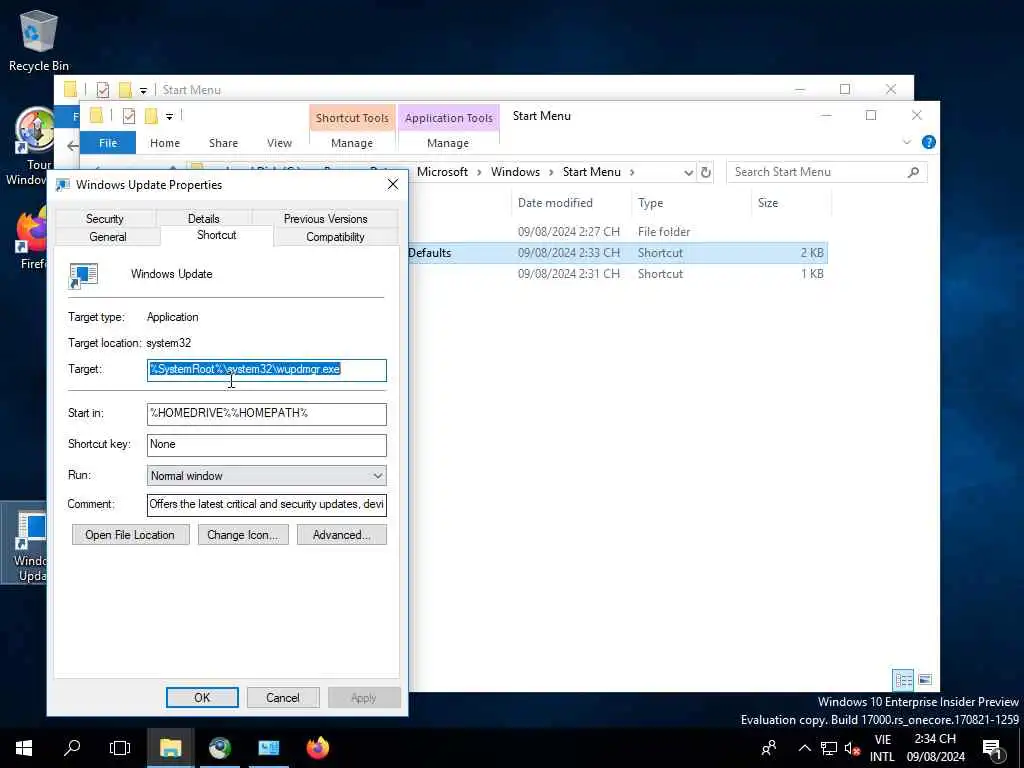The height and width of the screenshot is (768, 1024).
Task: Click the Windows Update shortcut icon in Properties
Action: pos(84,275)
